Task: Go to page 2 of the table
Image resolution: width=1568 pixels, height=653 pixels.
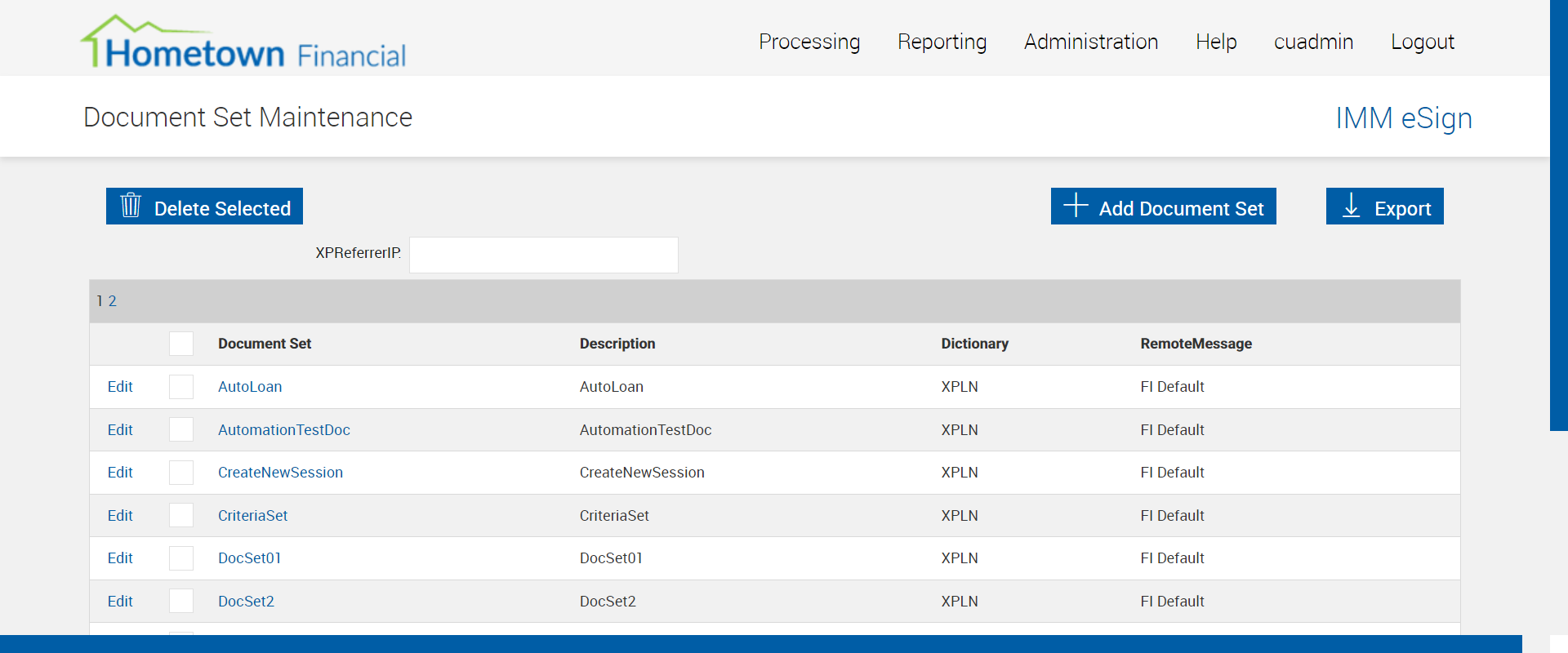Action: (x=113, y=301)
